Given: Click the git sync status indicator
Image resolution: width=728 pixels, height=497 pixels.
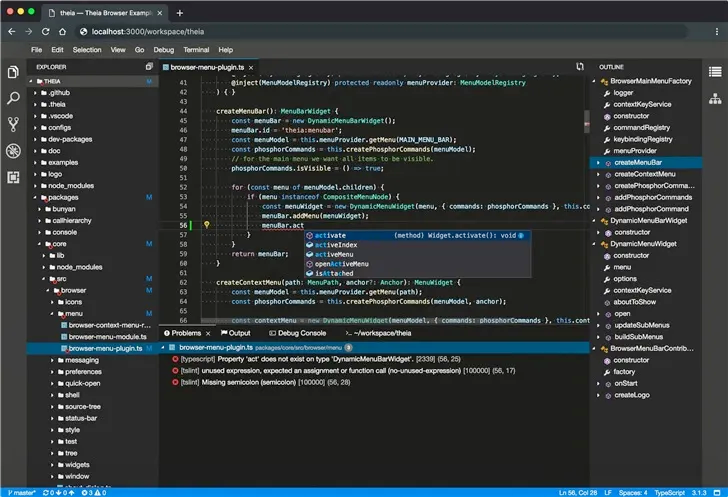Looking at the screenshot, I should click(x=58, y=492).
